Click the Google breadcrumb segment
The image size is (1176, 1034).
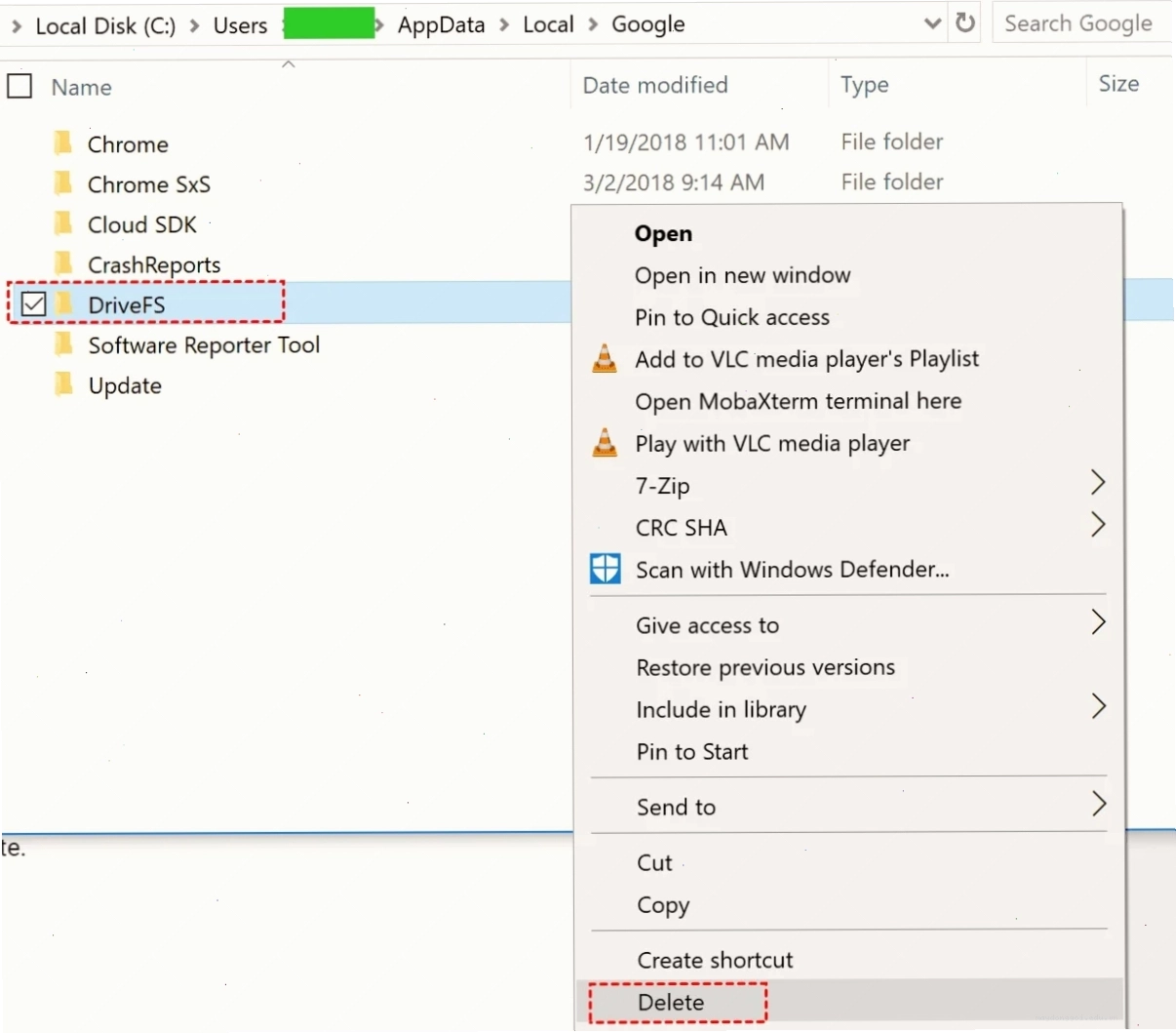point(648,25)
